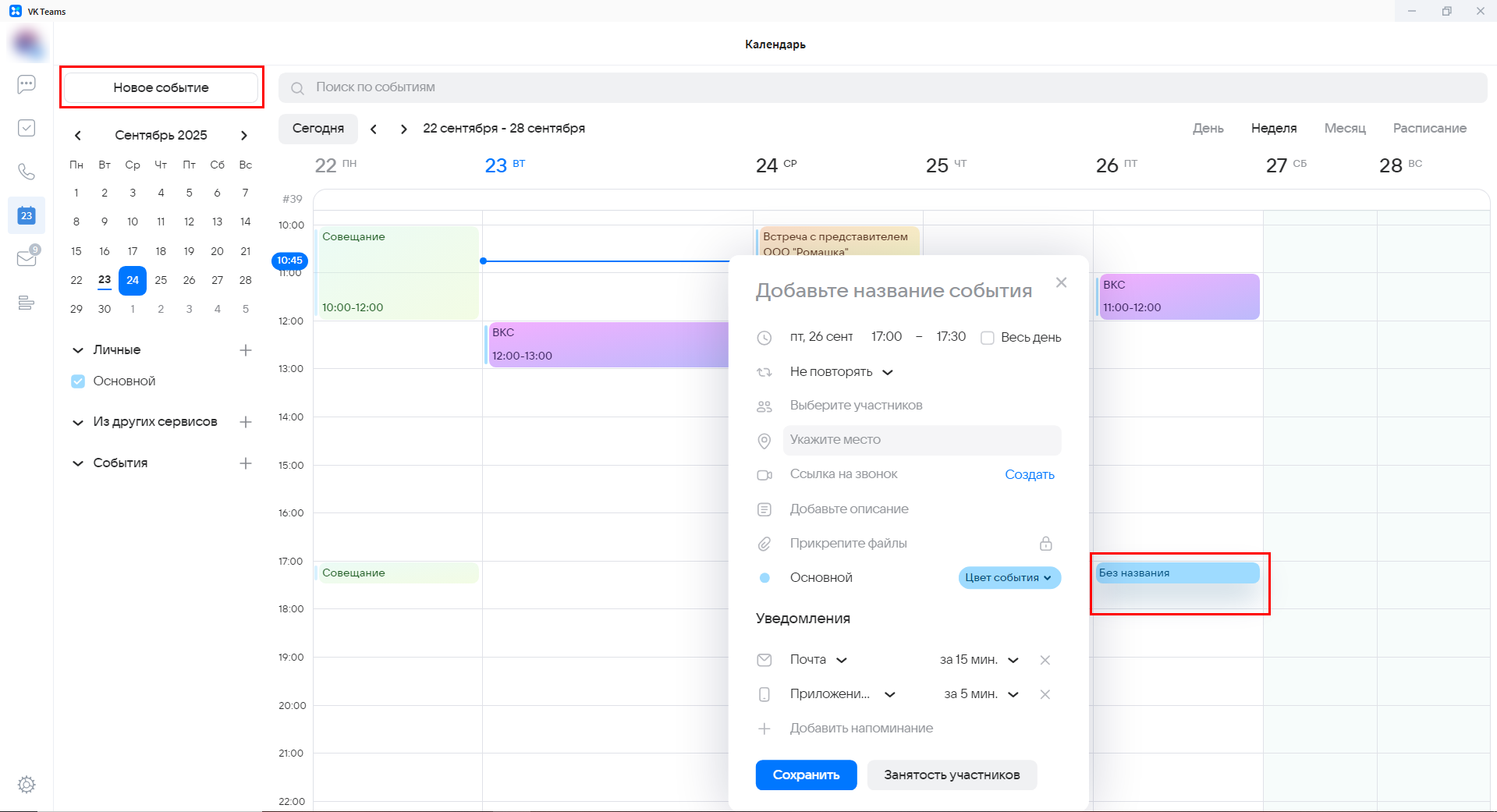
Task: Open the Chats icon in left sidebar
Action: [27, 84]
